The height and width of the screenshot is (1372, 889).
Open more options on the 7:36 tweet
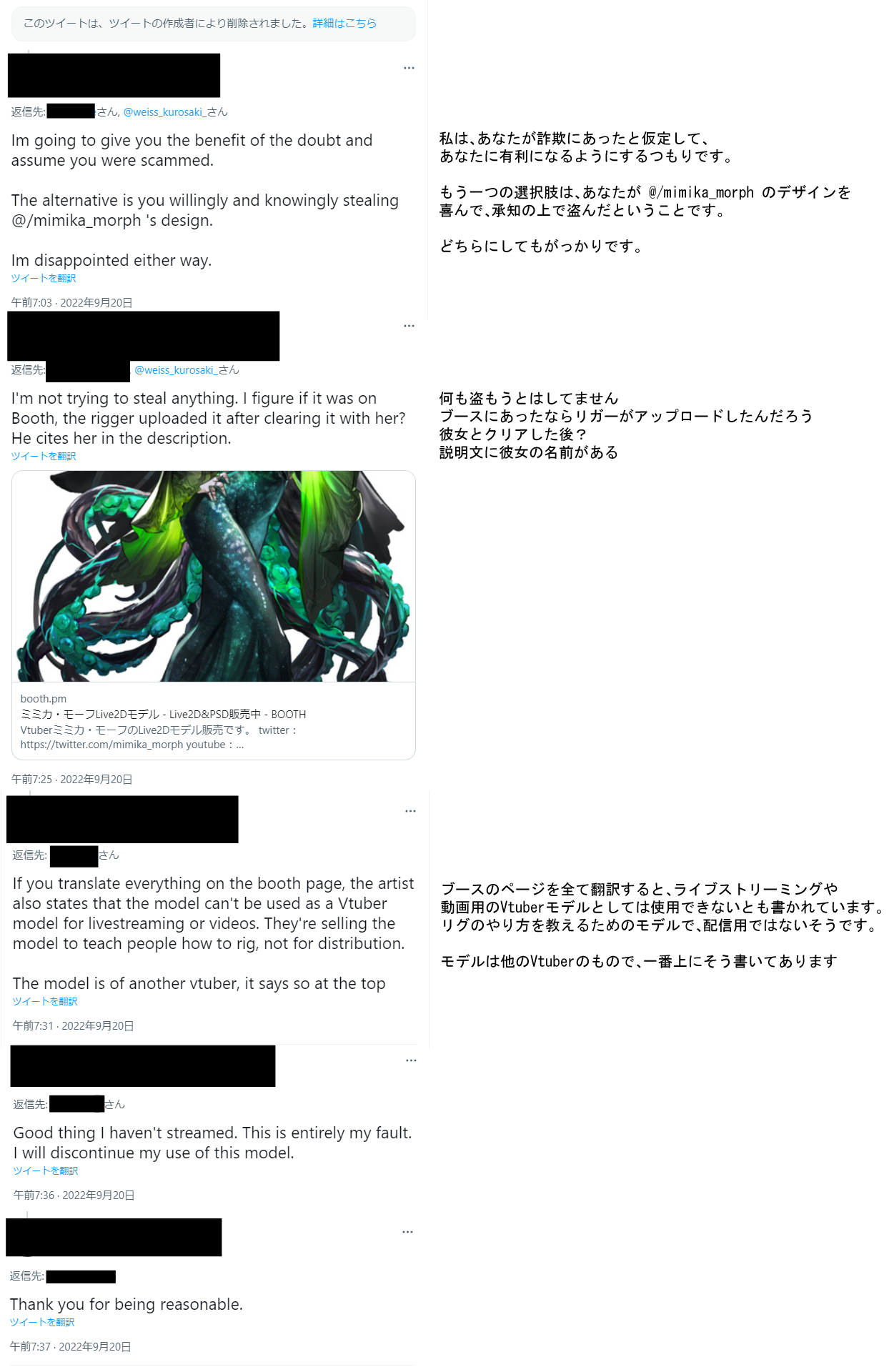coord(411,1060)
